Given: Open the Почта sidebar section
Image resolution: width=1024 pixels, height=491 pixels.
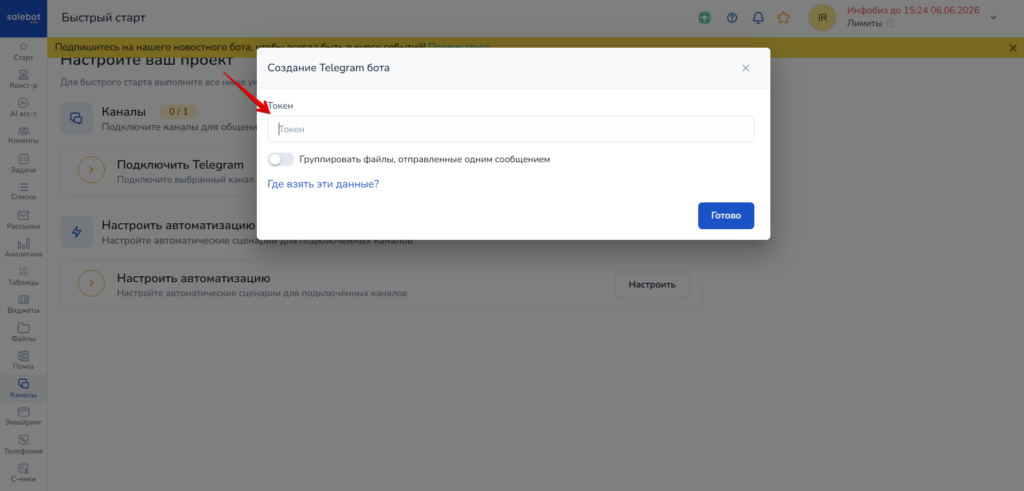Looking at the screenshot, I should pos(24,360).
